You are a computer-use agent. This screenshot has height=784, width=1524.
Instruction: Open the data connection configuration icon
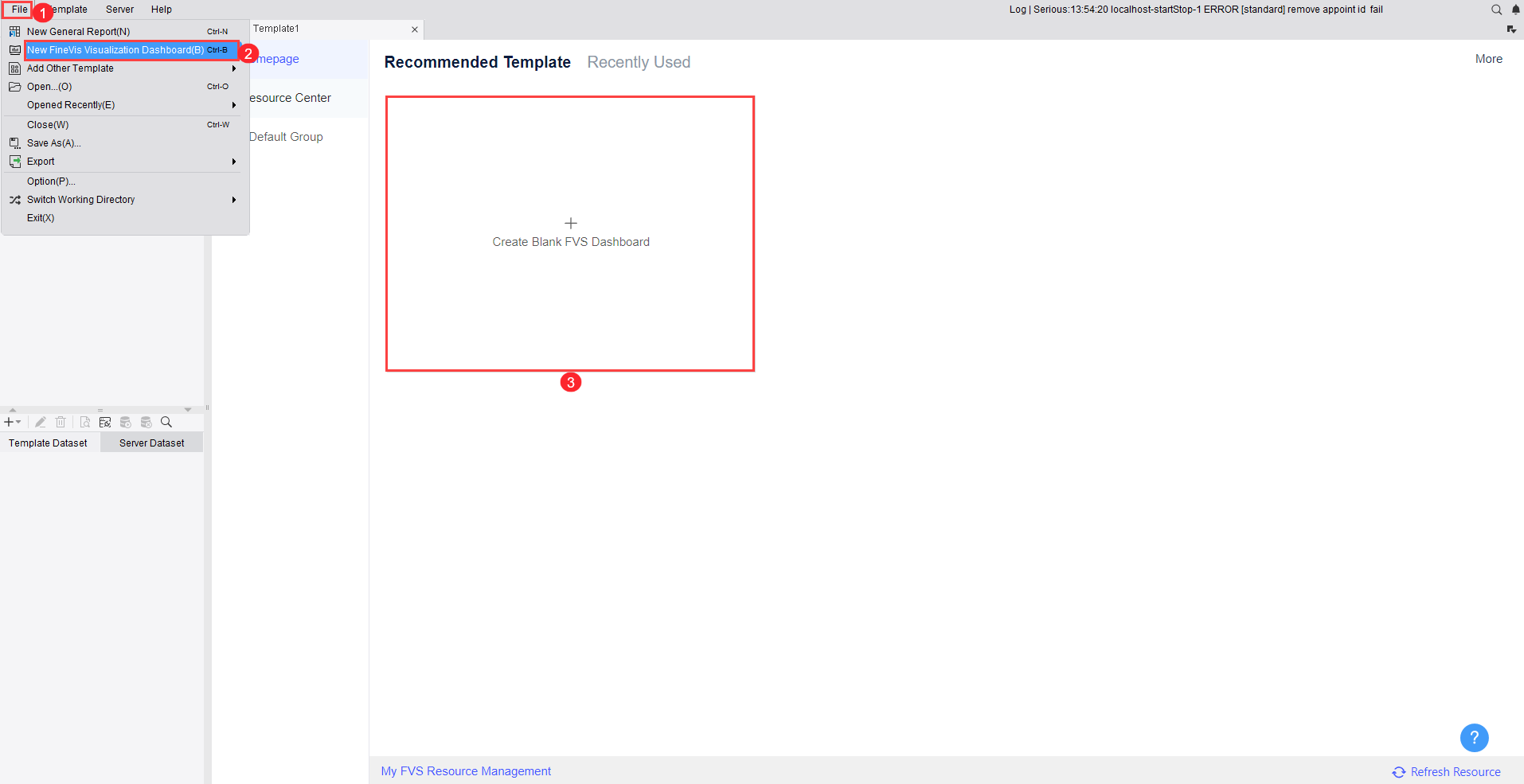[x=105, y=422]
